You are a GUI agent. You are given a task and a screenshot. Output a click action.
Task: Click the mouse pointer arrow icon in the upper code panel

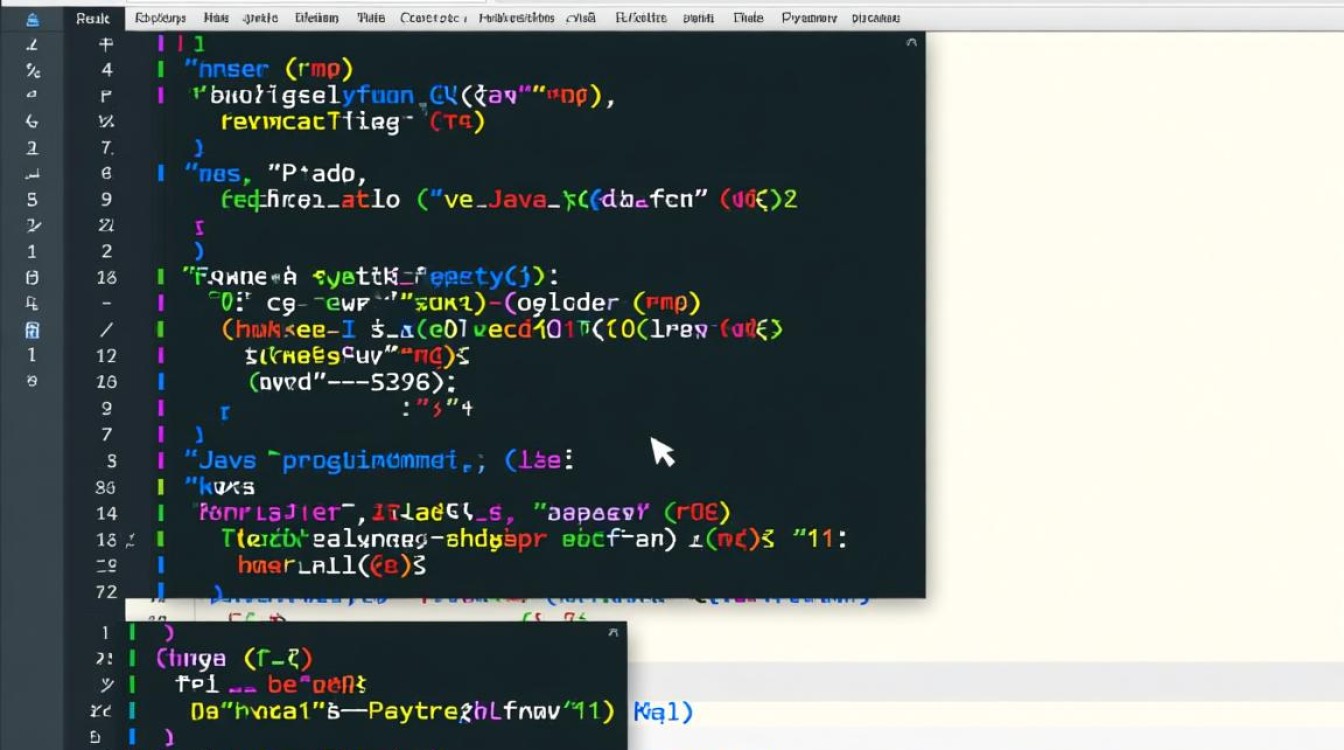pos(662,452)
